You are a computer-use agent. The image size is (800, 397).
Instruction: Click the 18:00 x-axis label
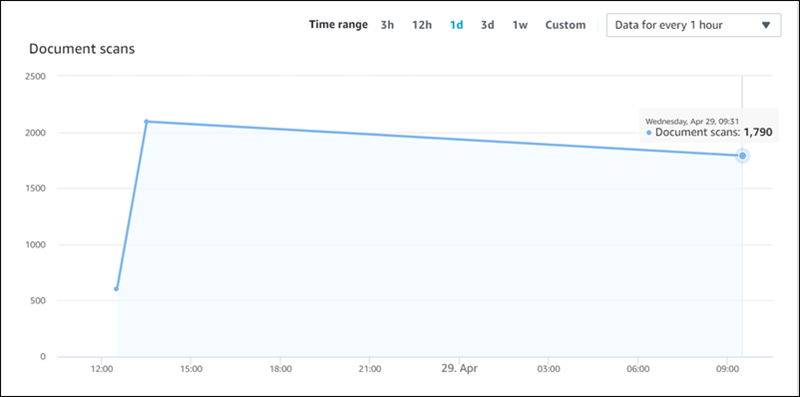click(x=281, y=368)
